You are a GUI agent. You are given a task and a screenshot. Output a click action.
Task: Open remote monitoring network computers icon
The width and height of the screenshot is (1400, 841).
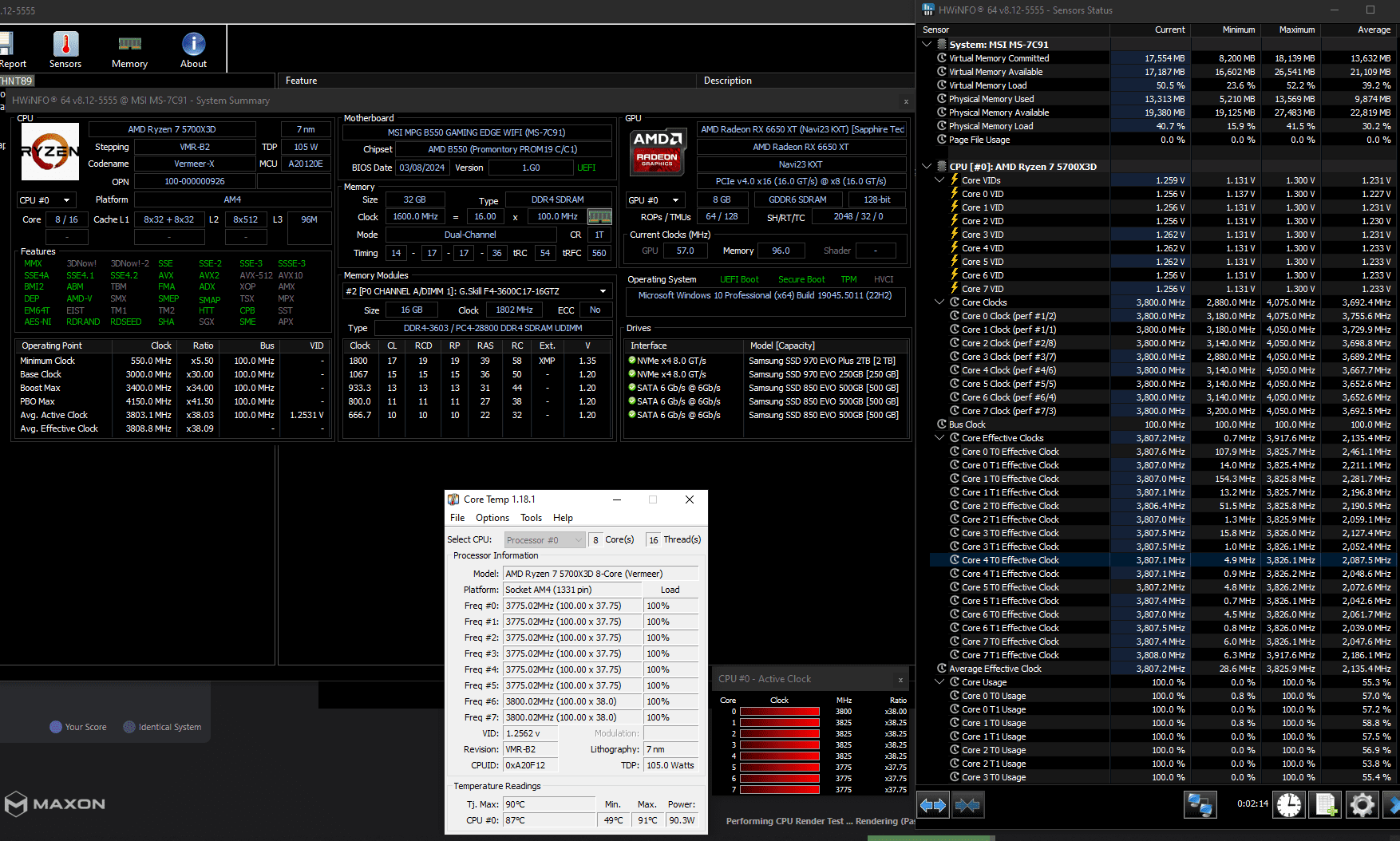click(1200, 805)
